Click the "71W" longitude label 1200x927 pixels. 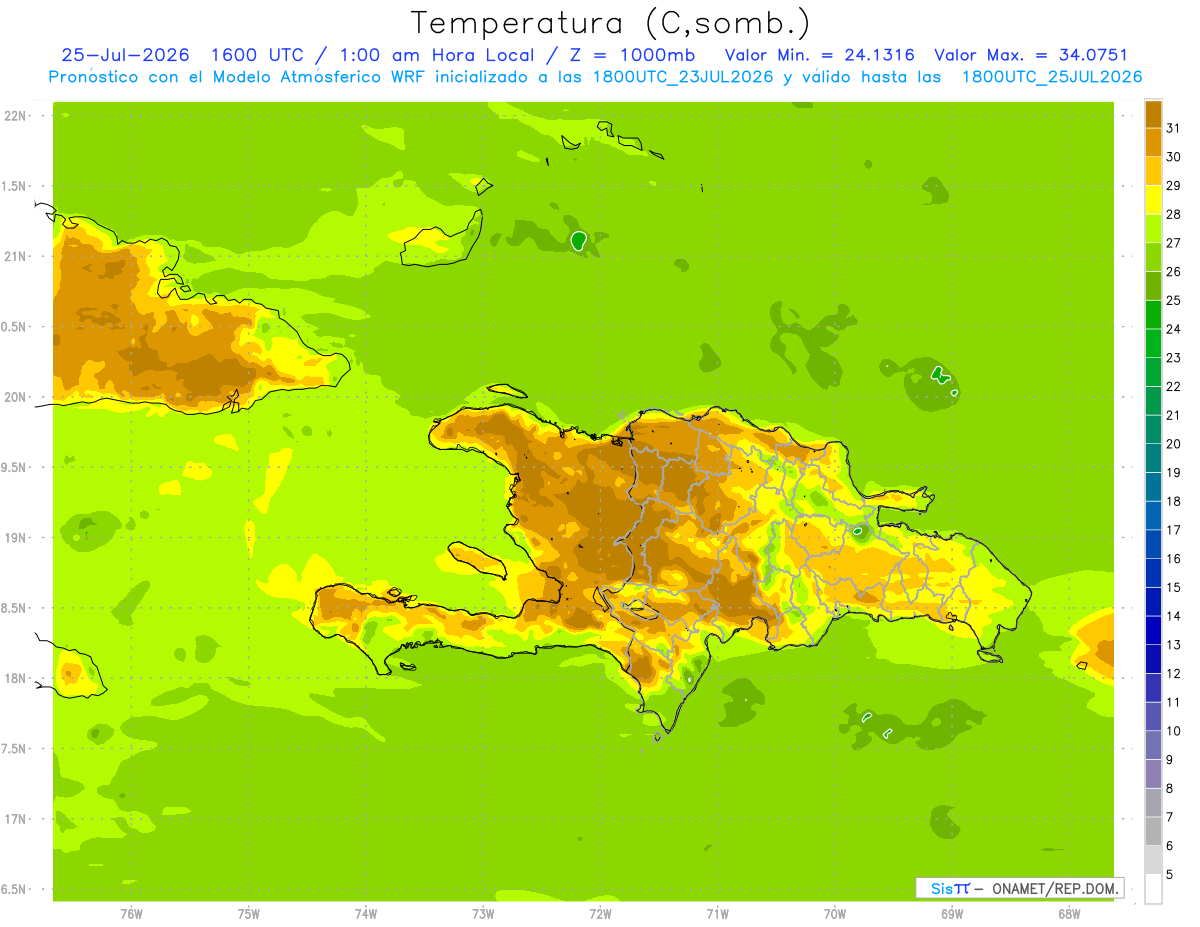coord(717,913)
